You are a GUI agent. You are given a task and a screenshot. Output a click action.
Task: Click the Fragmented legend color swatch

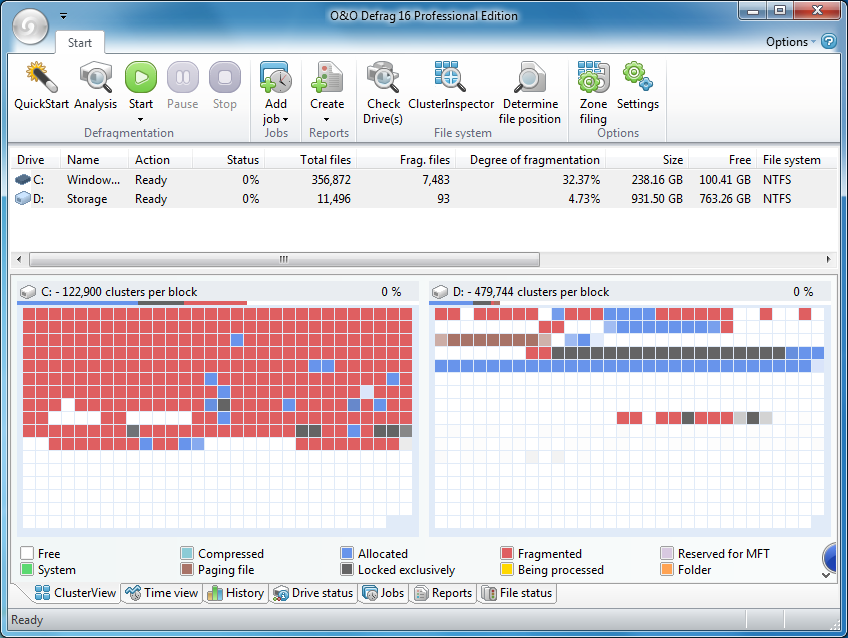pyautogui.click(x=507, y=553)
